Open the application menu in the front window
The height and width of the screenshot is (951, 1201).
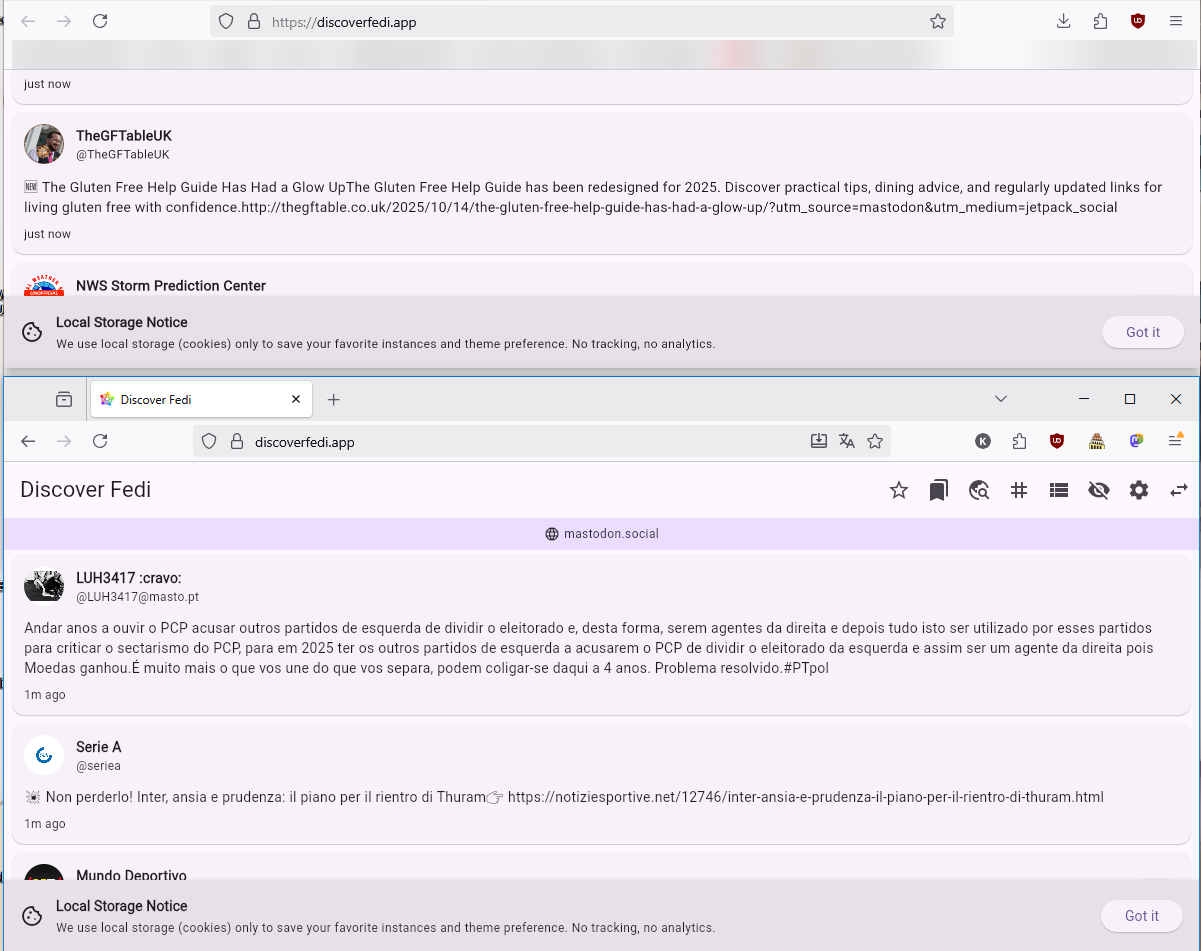coord(1176,440)
